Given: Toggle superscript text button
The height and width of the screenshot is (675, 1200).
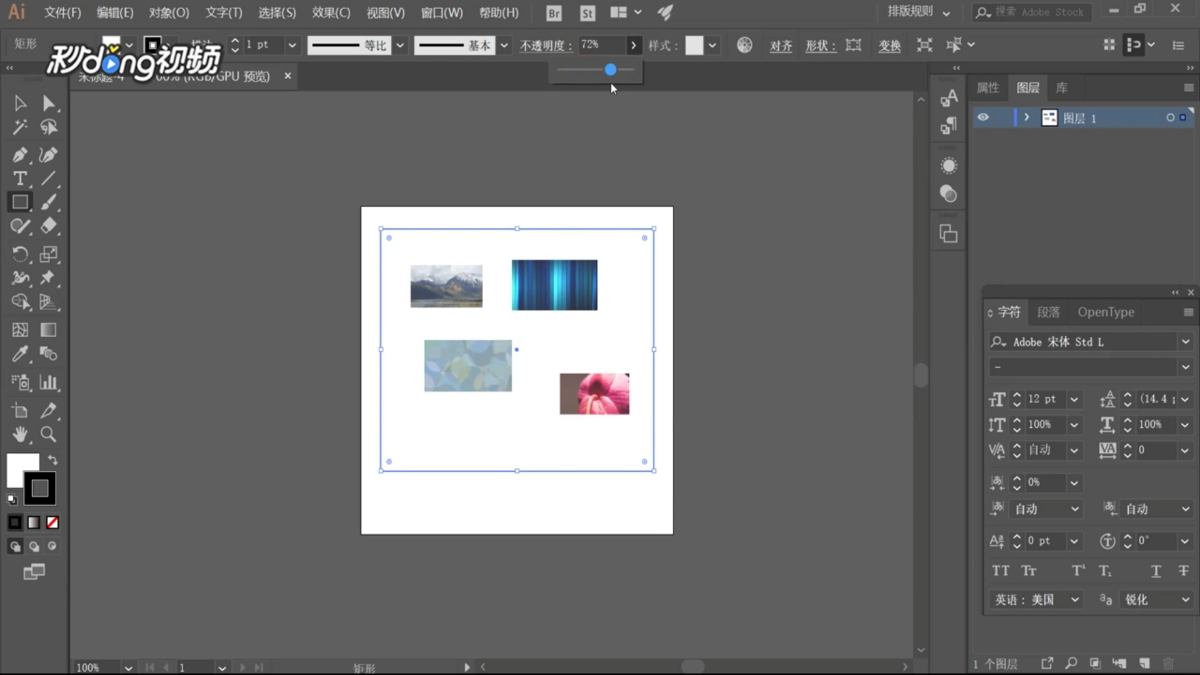Looking at the screenshot, I should click(x=1078, y=571).
